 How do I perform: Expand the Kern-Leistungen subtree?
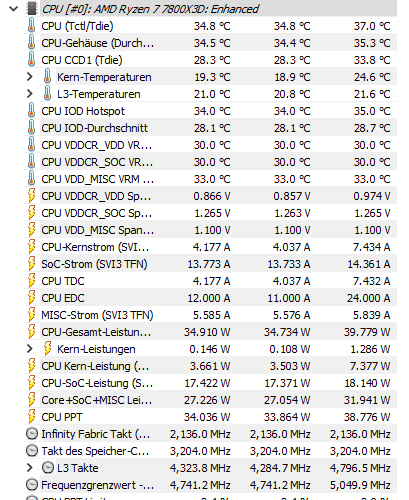click(30, 349)
